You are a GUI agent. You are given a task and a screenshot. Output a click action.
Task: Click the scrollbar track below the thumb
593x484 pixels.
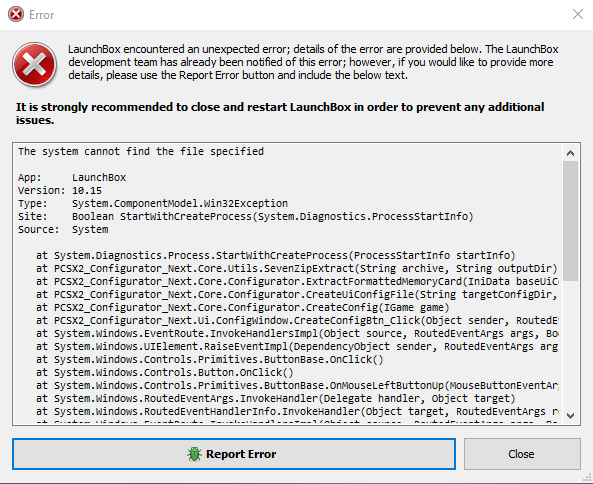(x=570, y=344)
